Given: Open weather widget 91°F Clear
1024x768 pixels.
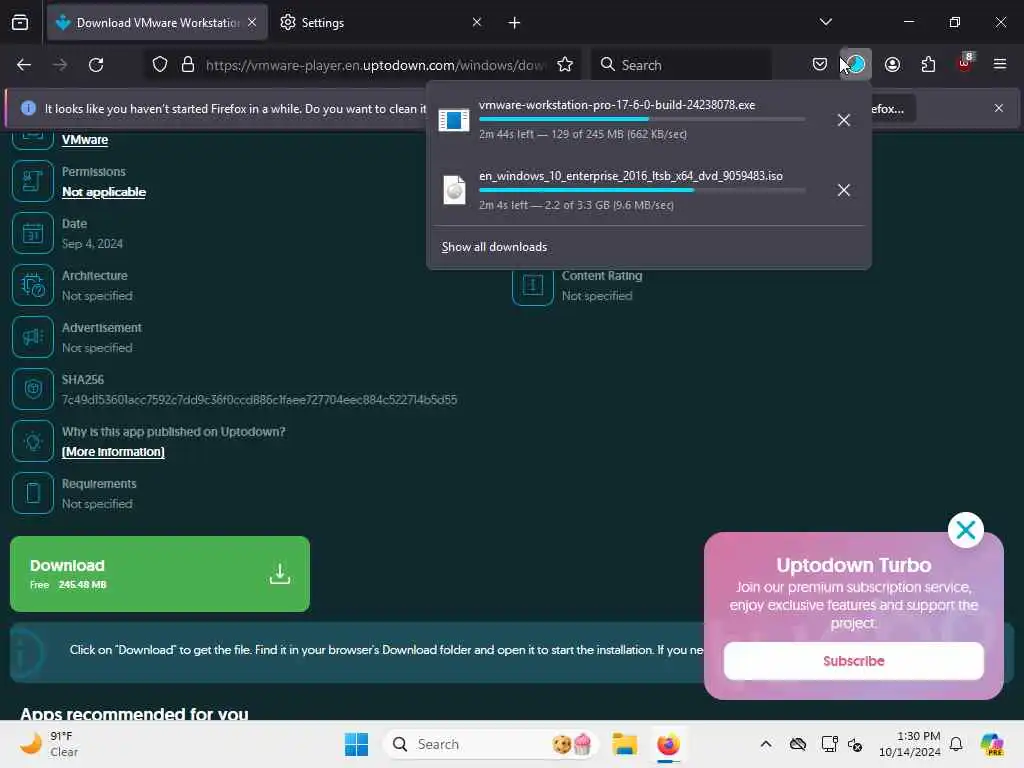Looking at the screenshot, I should (49, 744).
